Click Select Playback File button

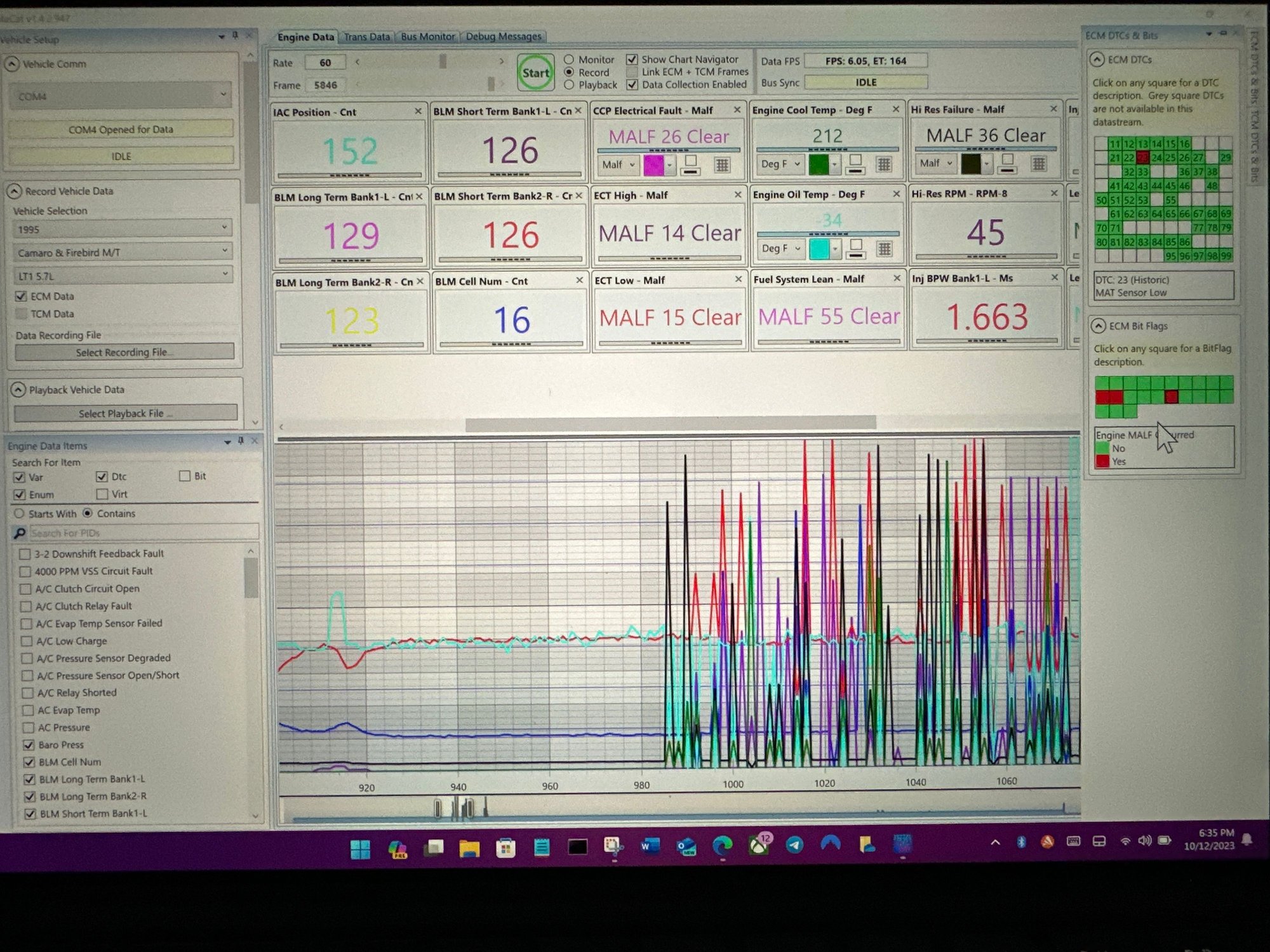pyautogui.click(x=125, y=413)
